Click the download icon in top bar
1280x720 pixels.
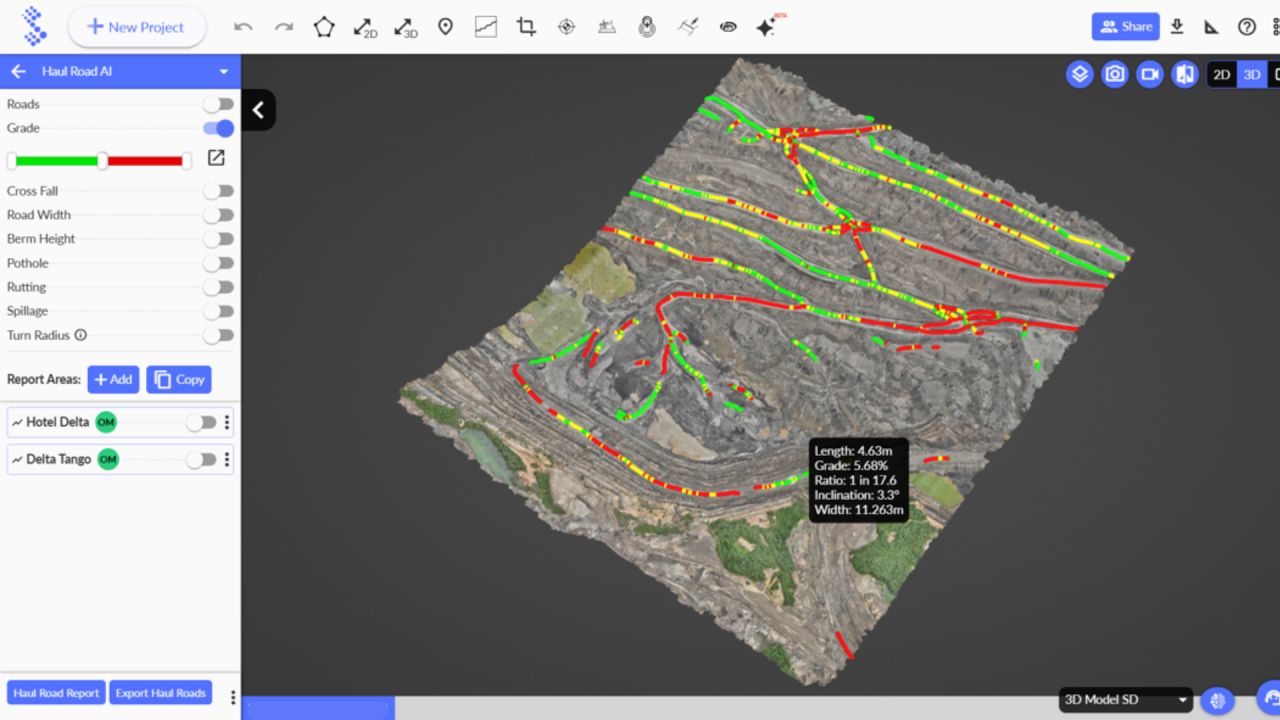[1177, 27]
